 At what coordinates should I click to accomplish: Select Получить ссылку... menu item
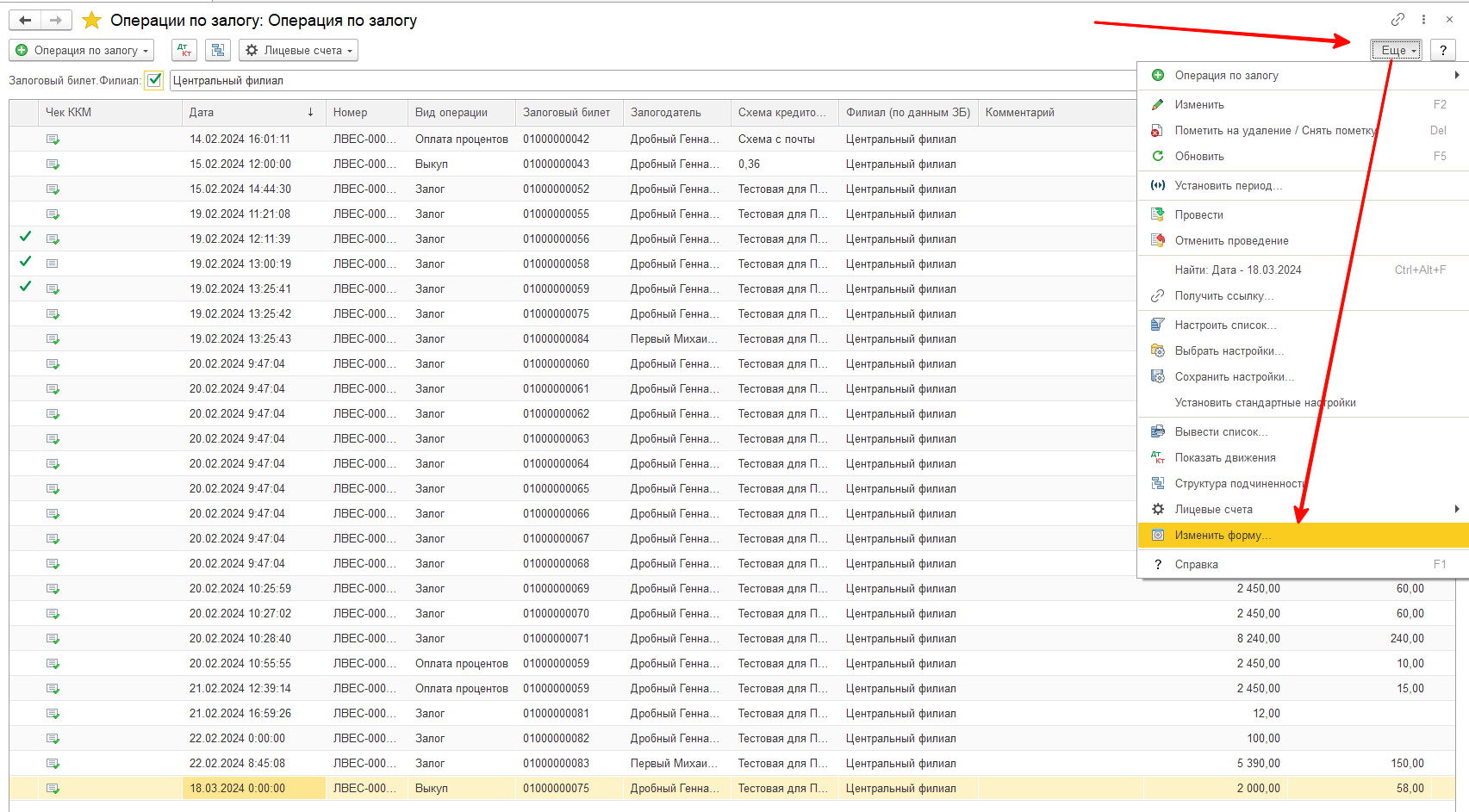click(x=1304, y=296)
